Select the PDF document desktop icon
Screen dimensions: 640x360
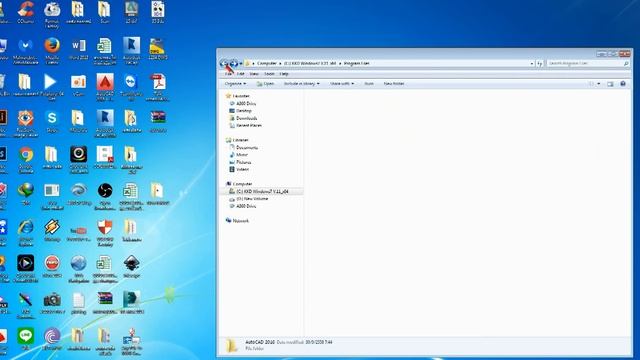[158, 87]
